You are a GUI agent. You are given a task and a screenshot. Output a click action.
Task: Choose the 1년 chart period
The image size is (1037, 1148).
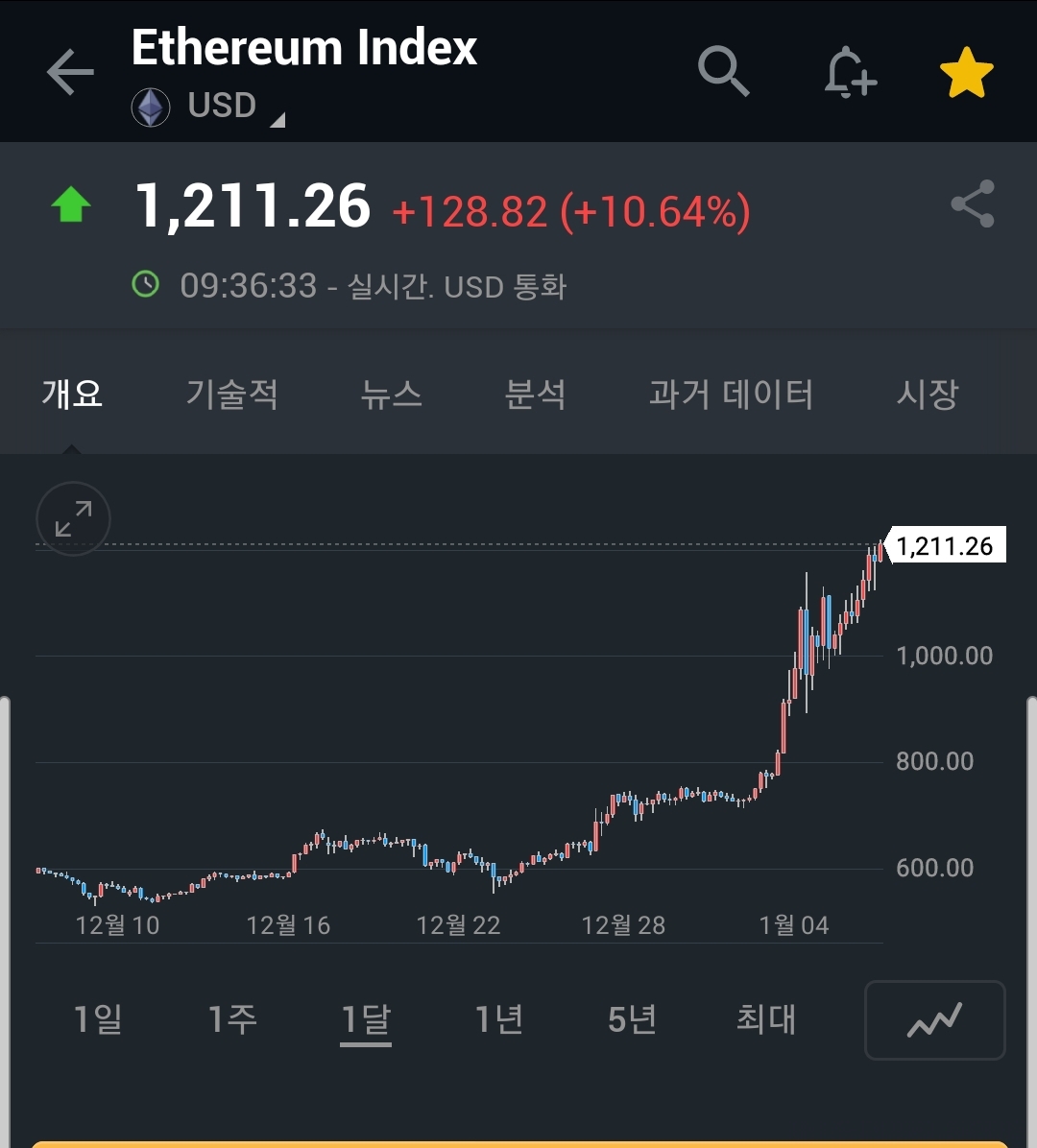coord(499,1018)
